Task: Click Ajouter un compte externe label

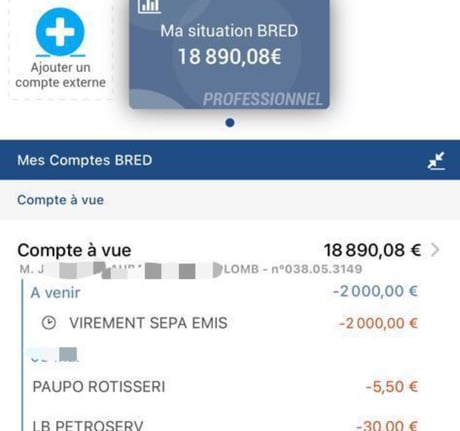Action: click(x=60, y=75)
